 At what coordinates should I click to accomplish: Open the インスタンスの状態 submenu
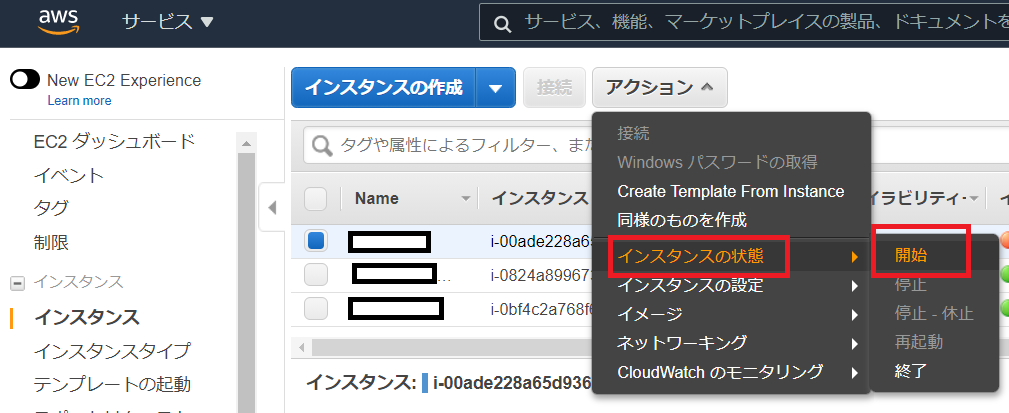(x=732, y=257)
